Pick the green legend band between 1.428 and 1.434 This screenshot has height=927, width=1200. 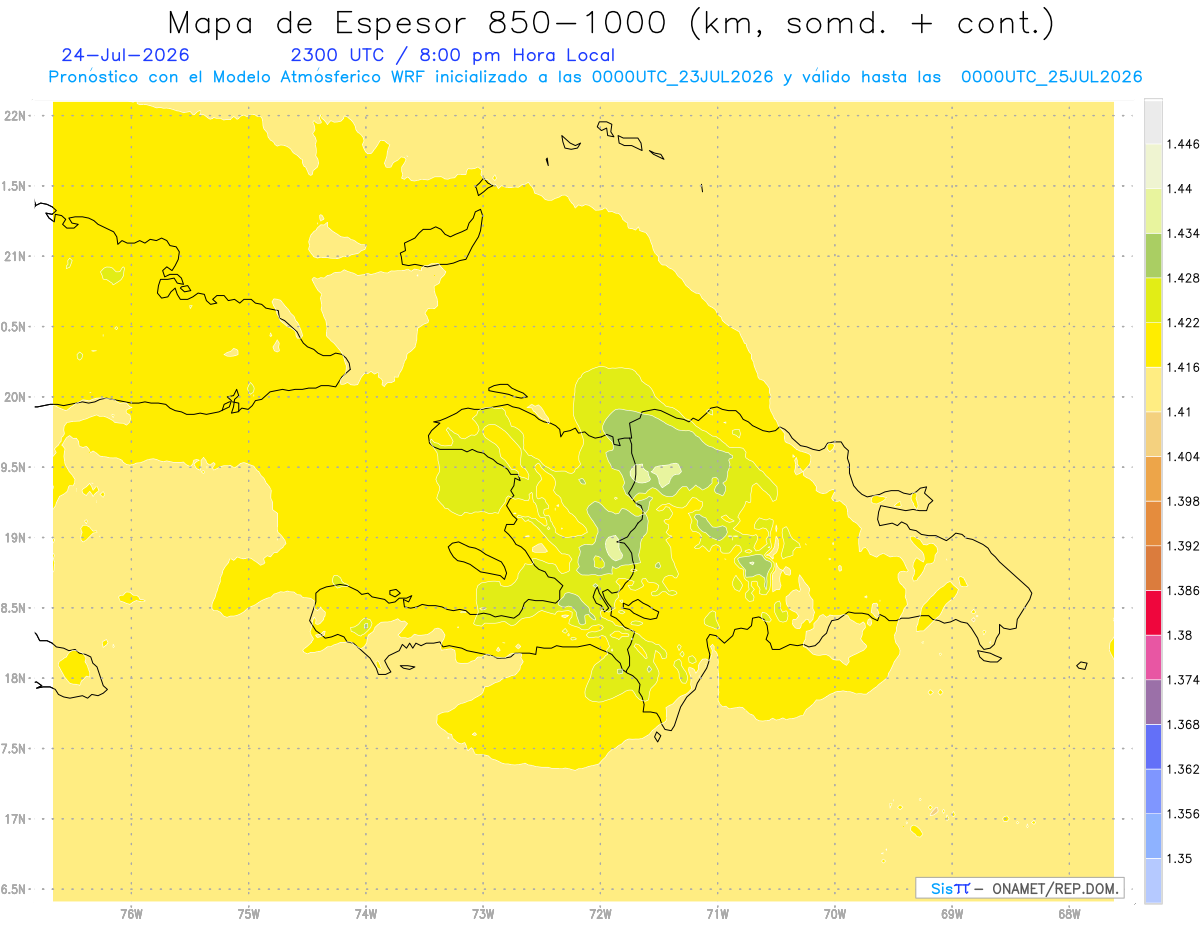click(x=1153, y=255)
